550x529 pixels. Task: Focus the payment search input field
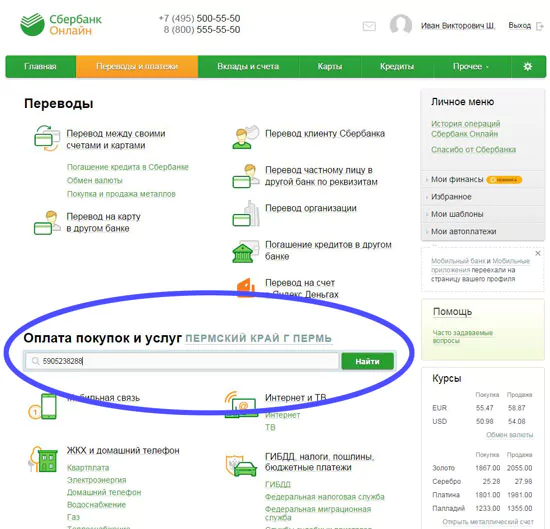coord(182,361)
